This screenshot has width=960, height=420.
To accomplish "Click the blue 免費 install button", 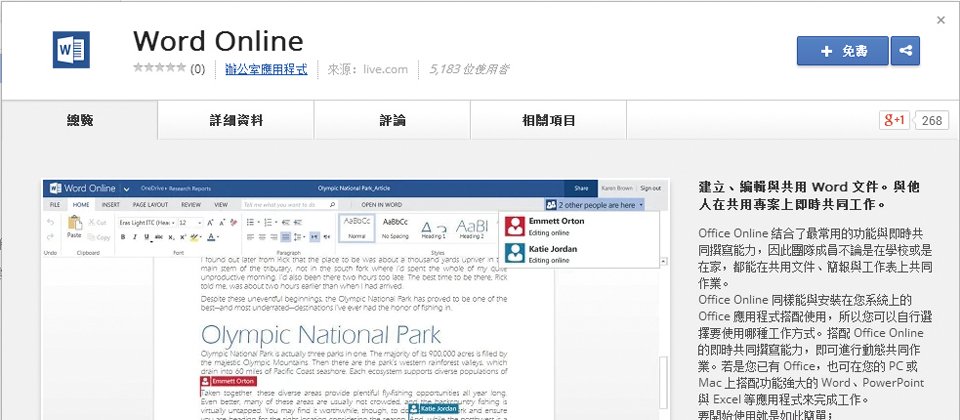I will pyautogui.click(x=842, y=51).
